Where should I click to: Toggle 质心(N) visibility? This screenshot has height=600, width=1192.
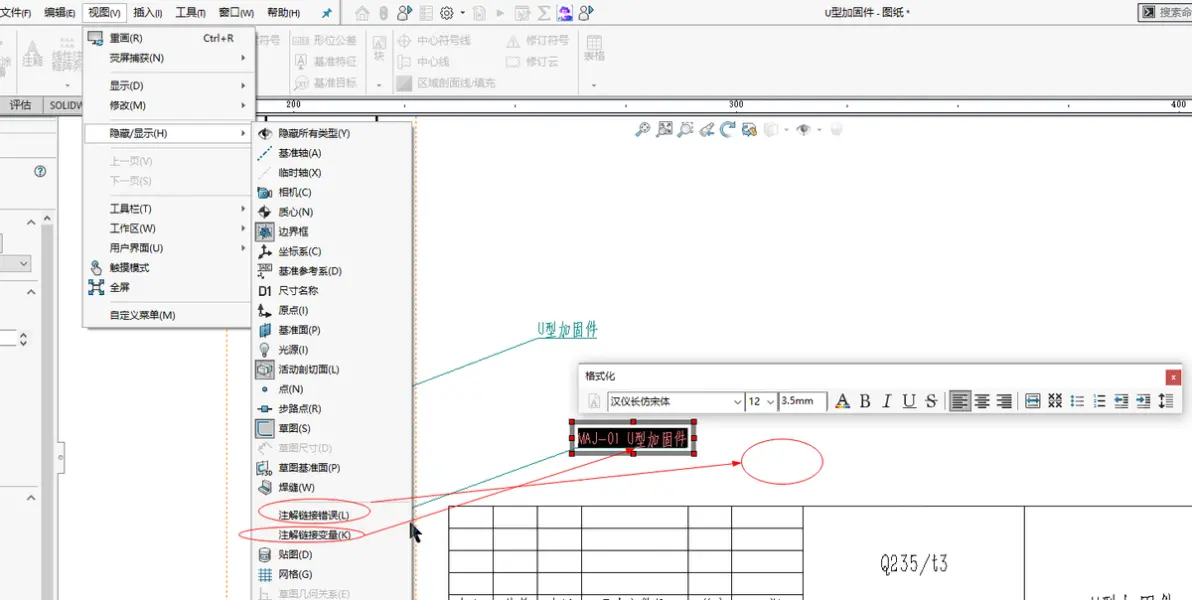pos(332,212)
